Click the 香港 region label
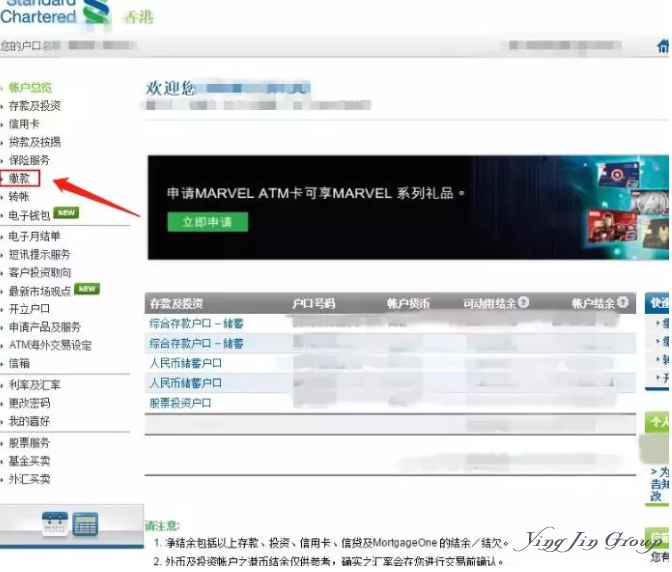The width and height of the screenshot is (672, 572). tap(138, 18)
